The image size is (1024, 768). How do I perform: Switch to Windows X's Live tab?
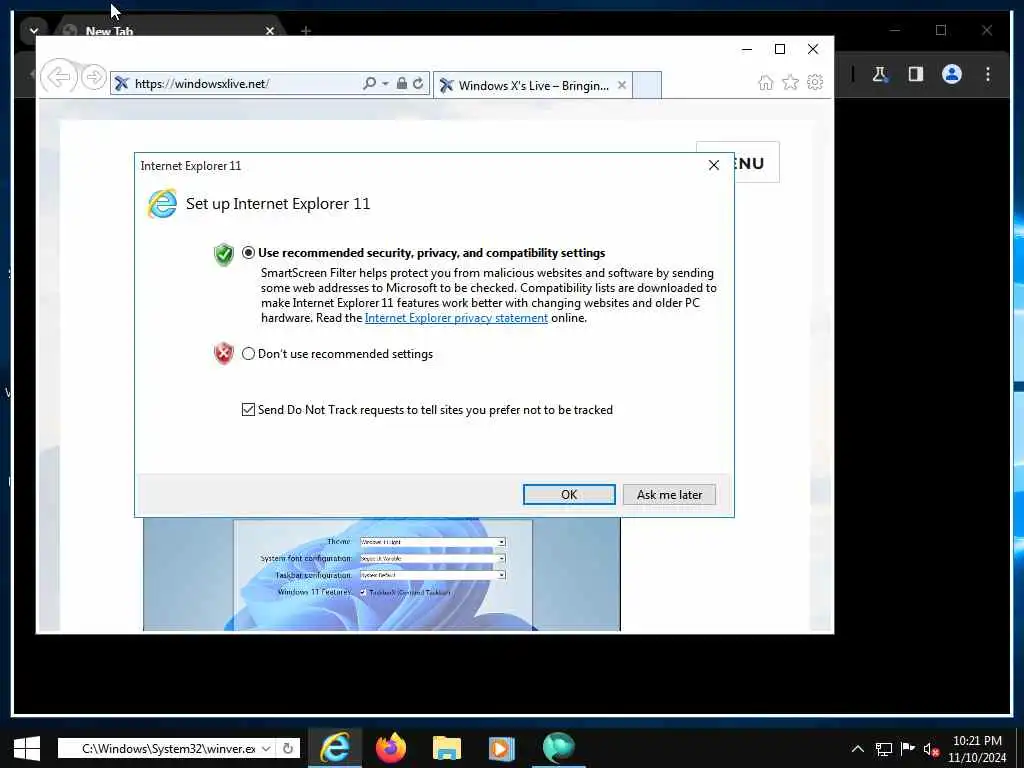click(532, 86)
